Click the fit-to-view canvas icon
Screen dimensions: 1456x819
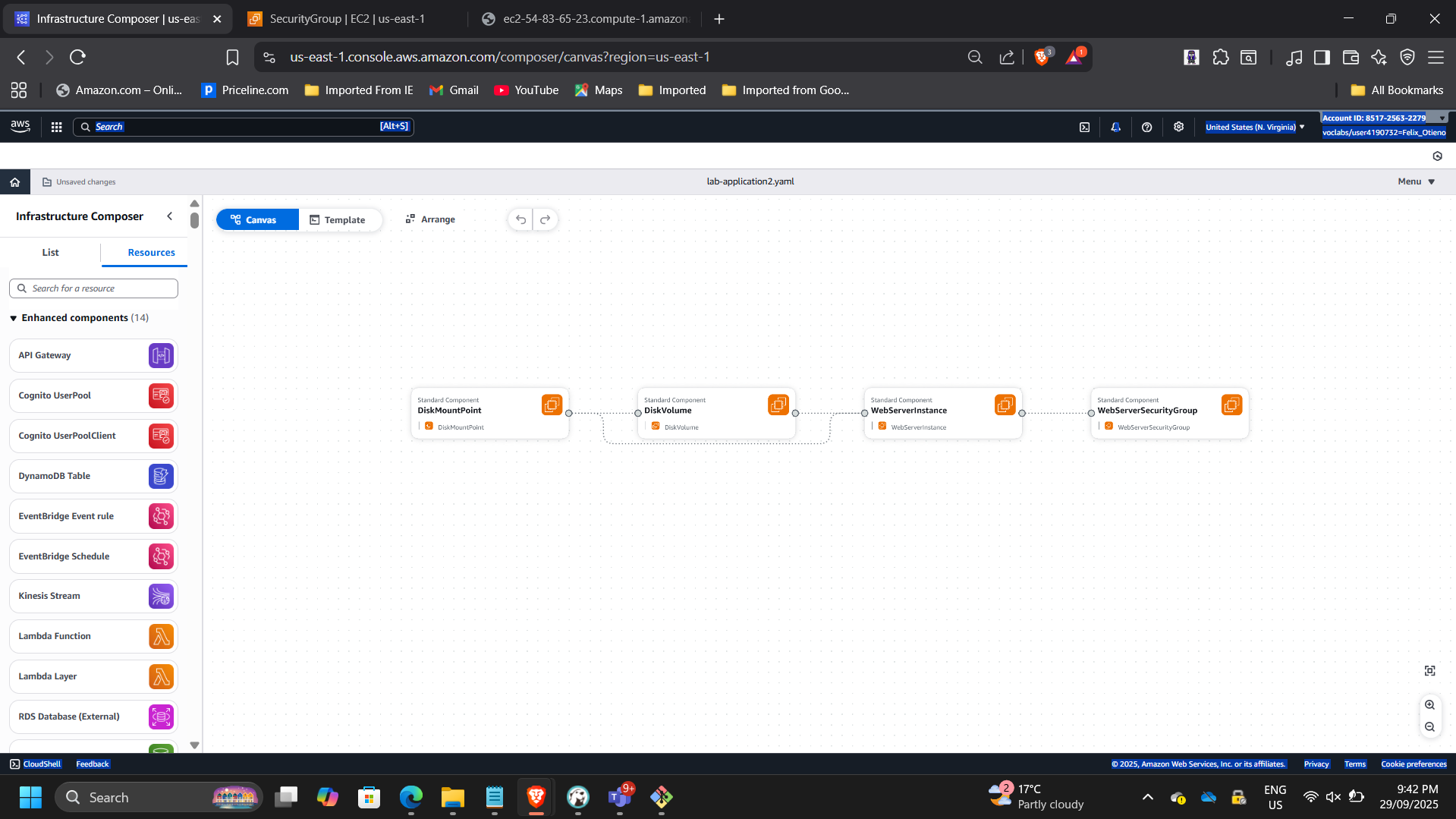click(x=1429, y=670)
